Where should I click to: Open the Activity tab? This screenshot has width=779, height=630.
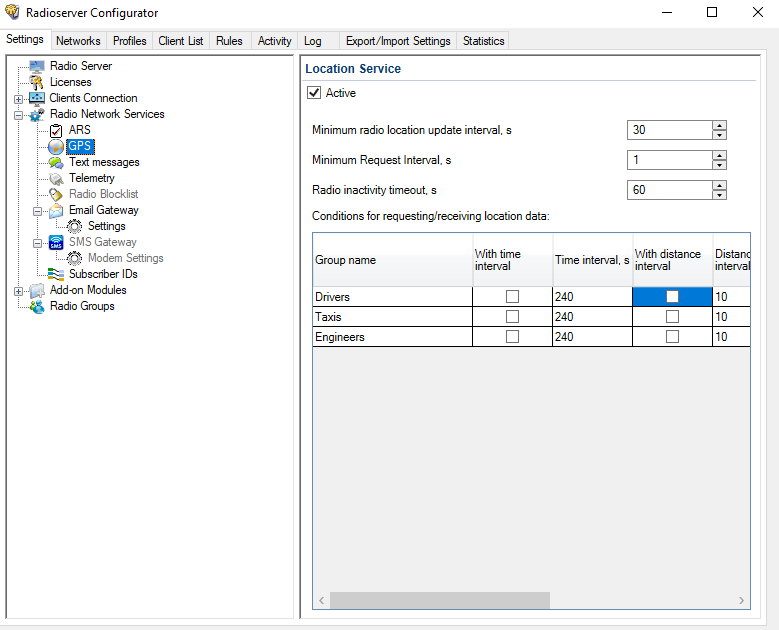click(x=274, y=41)
